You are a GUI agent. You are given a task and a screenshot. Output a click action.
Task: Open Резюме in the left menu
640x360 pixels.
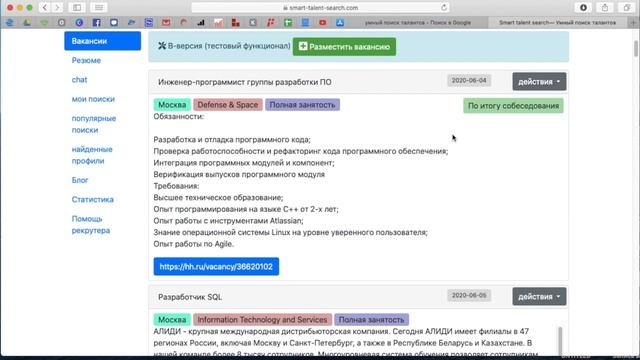click(x=86, y=60)
